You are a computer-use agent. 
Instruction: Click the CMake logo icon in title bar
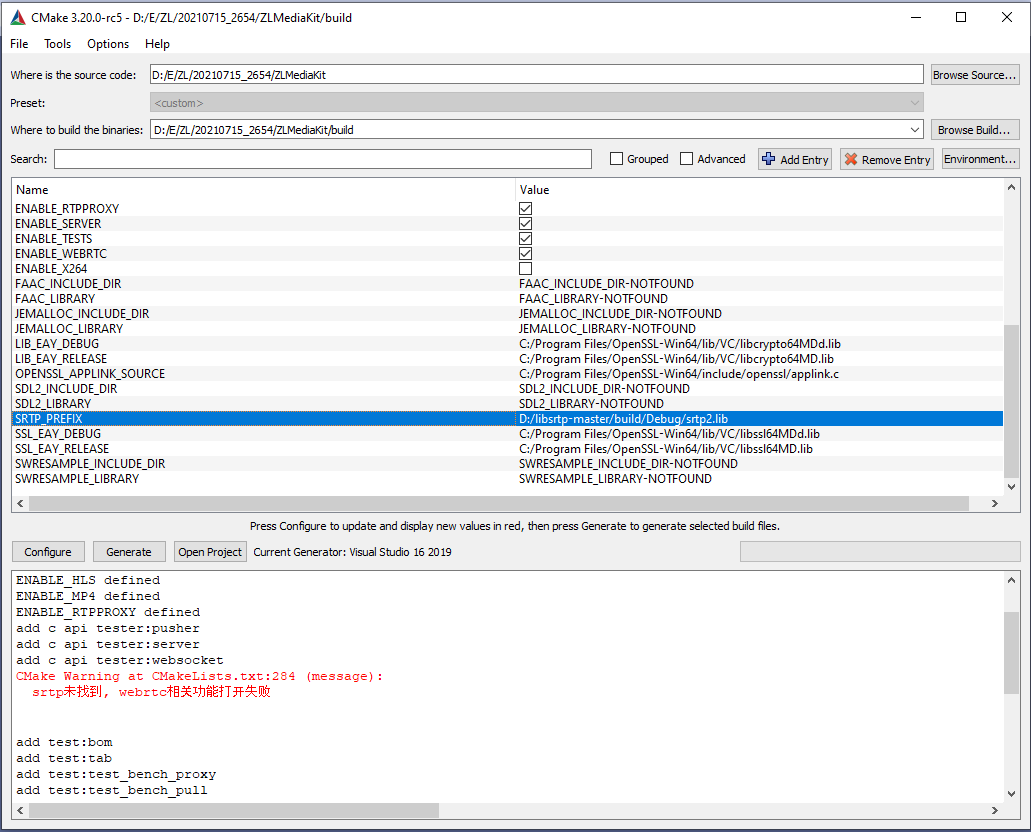coord(18,18)
